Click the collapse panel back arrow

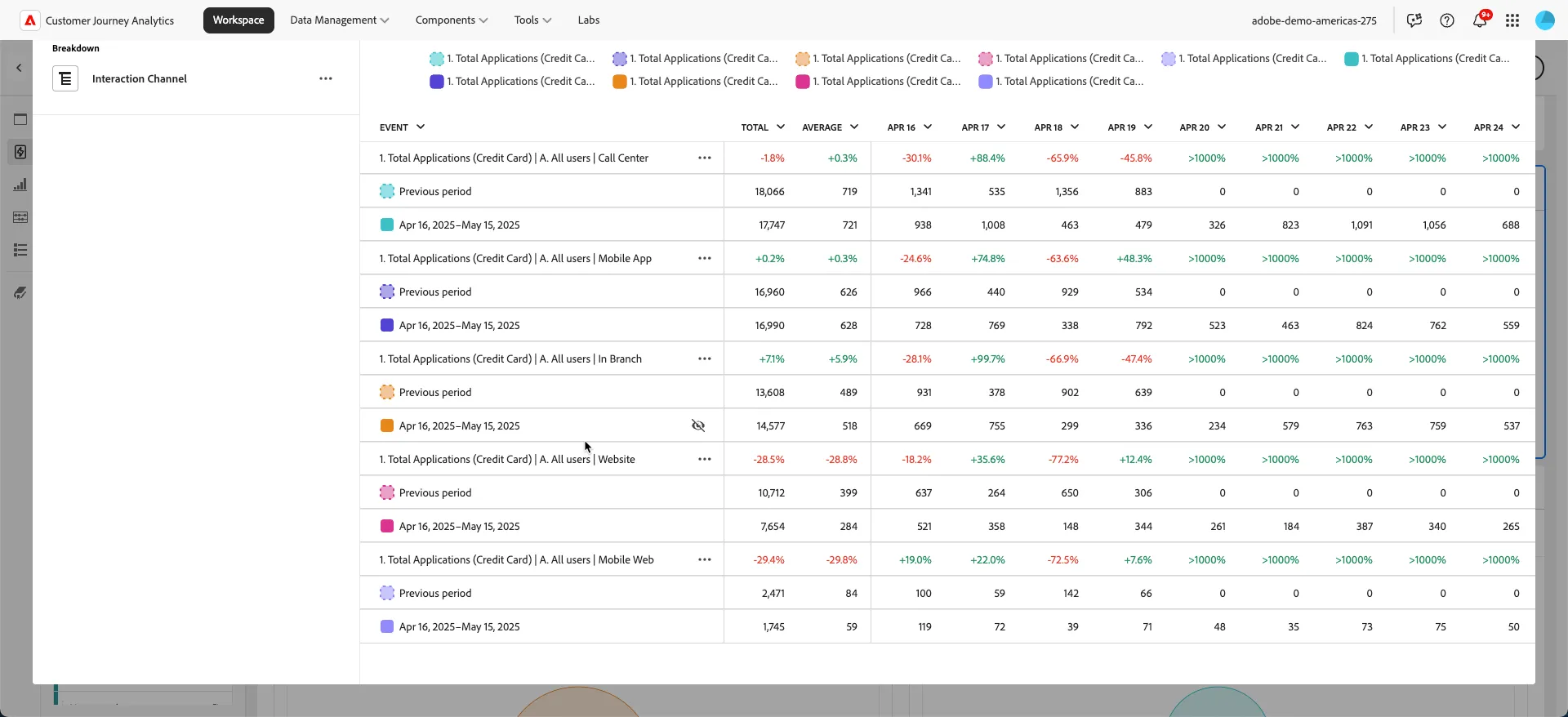[19, 68]
